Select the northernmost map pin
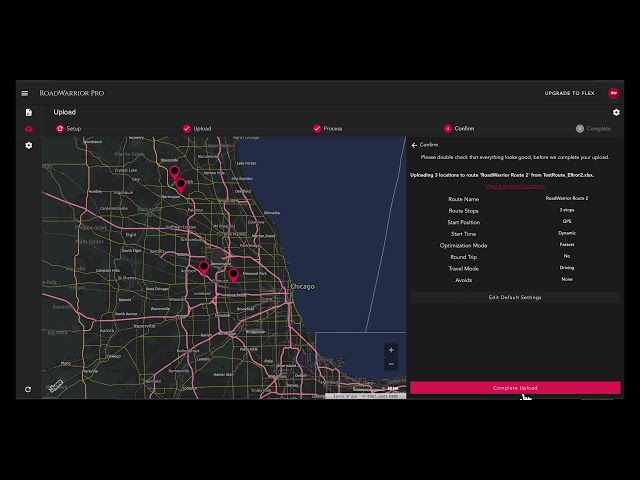The width and height of the screenshot is (640, 480). click(x=174, y=173)
